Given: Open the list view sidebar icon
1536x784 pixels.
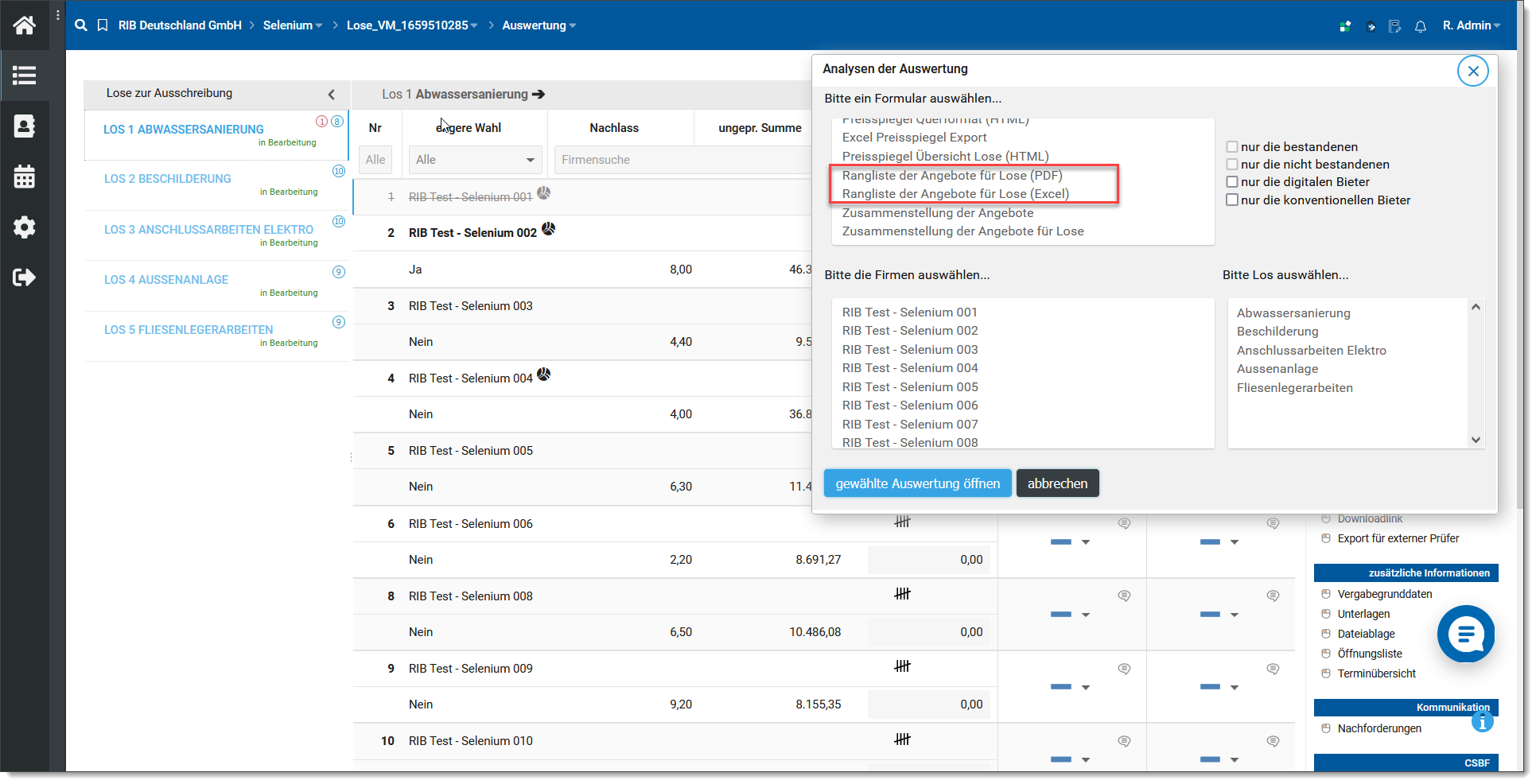Looking at the screenshot, I should (24, 76).
